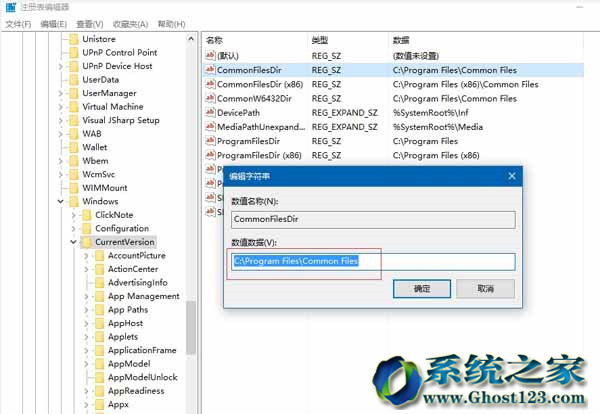The image size is (600, 414).
Task: Open the 查看(V) menu
Action: (90, 24)
